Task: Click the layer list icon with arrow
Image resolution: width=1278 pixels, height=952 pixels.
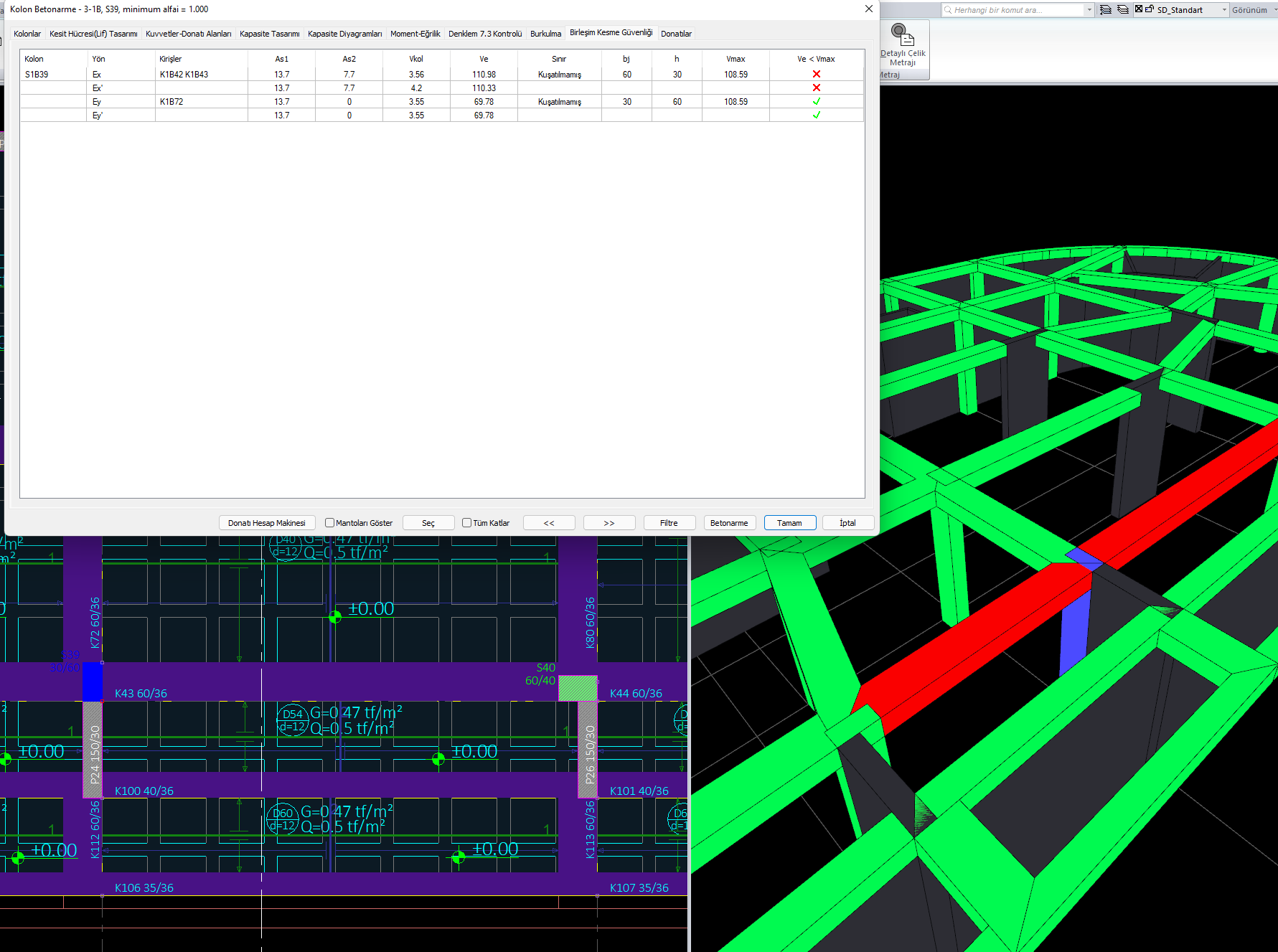Action: pyautogui.click(x=1106, y=9)
